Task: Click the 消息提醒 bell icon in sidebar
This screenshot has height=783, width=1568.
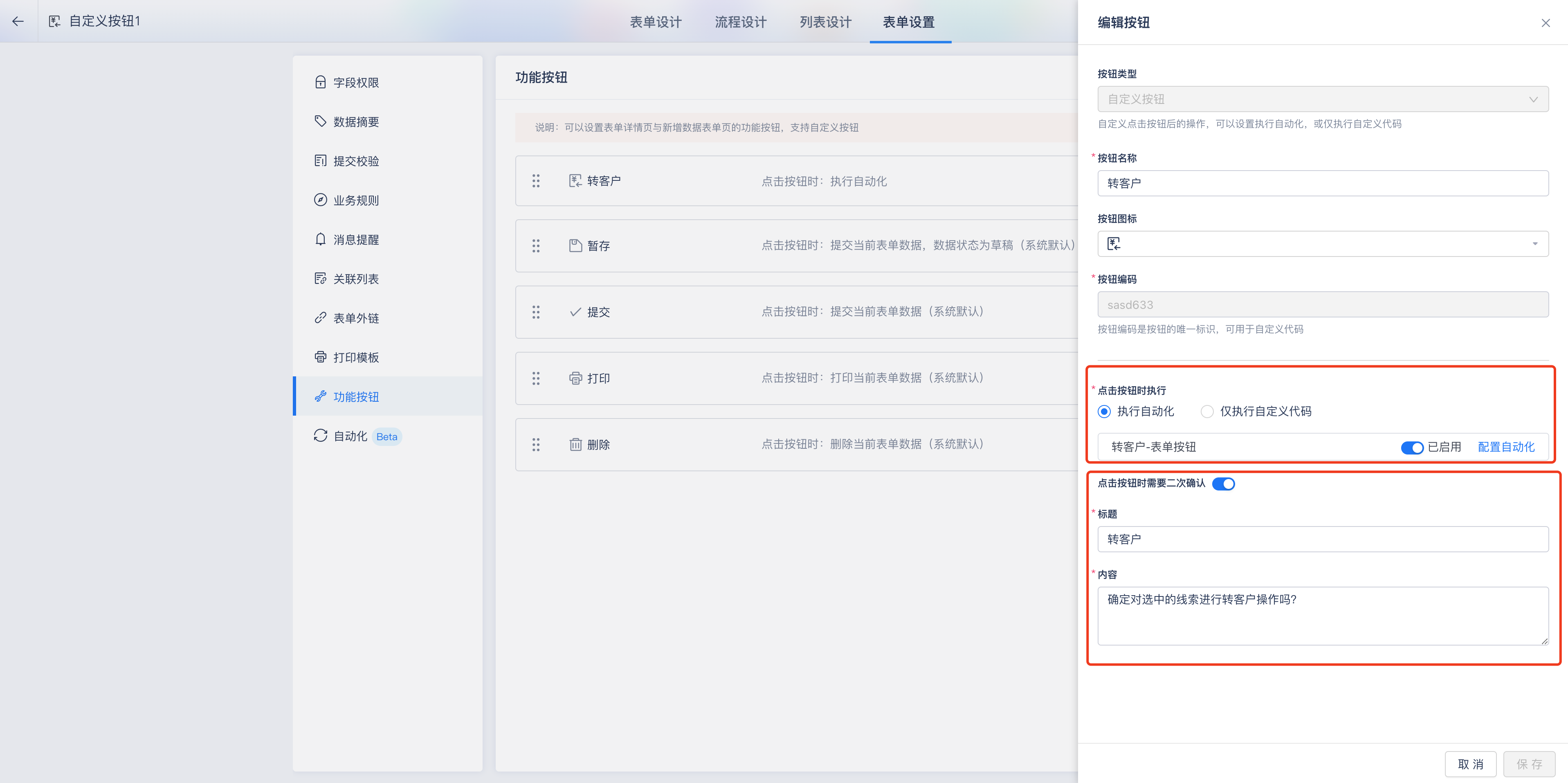Action: tap(320, 239)
